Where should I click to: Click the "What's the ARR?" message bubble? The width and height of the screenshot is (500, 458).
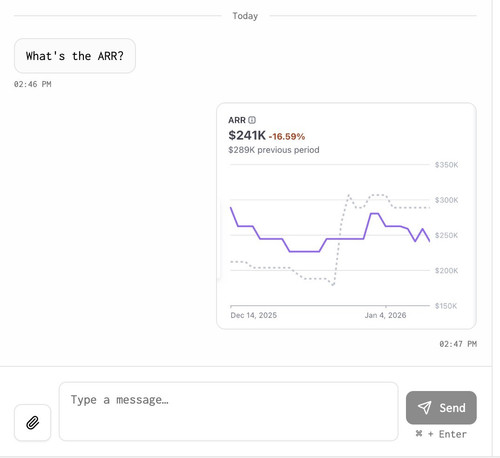tap(75, 56)
